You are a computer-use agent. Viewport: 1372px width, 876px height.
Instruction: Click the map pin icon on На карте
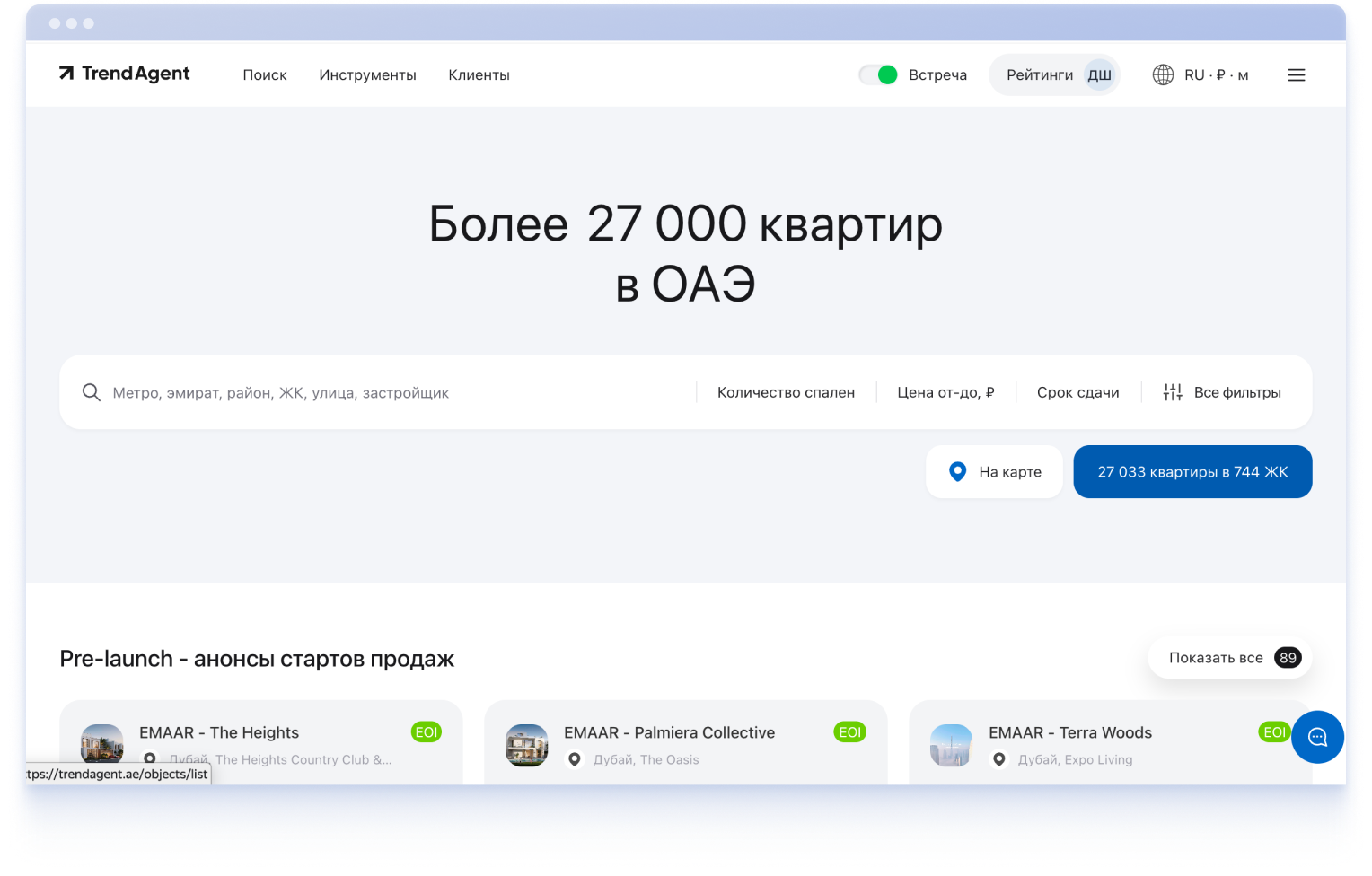[x=958, y=472]
